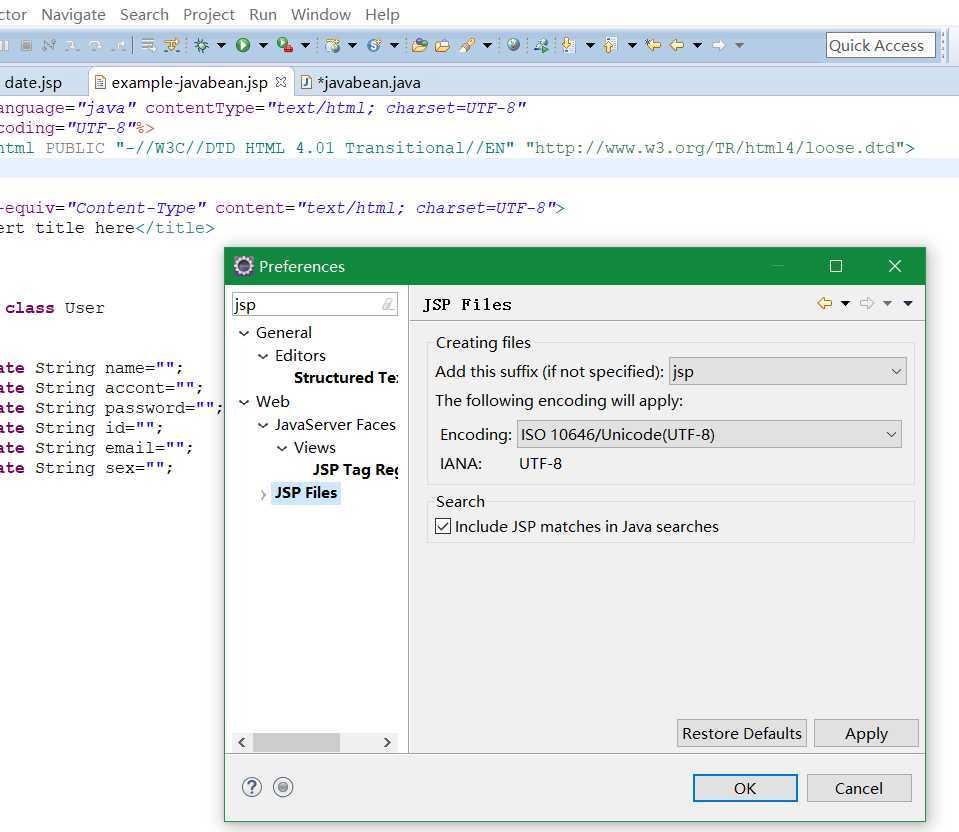
Task: Clear the jsp filter text icon
Action: [x=388, y=304]
